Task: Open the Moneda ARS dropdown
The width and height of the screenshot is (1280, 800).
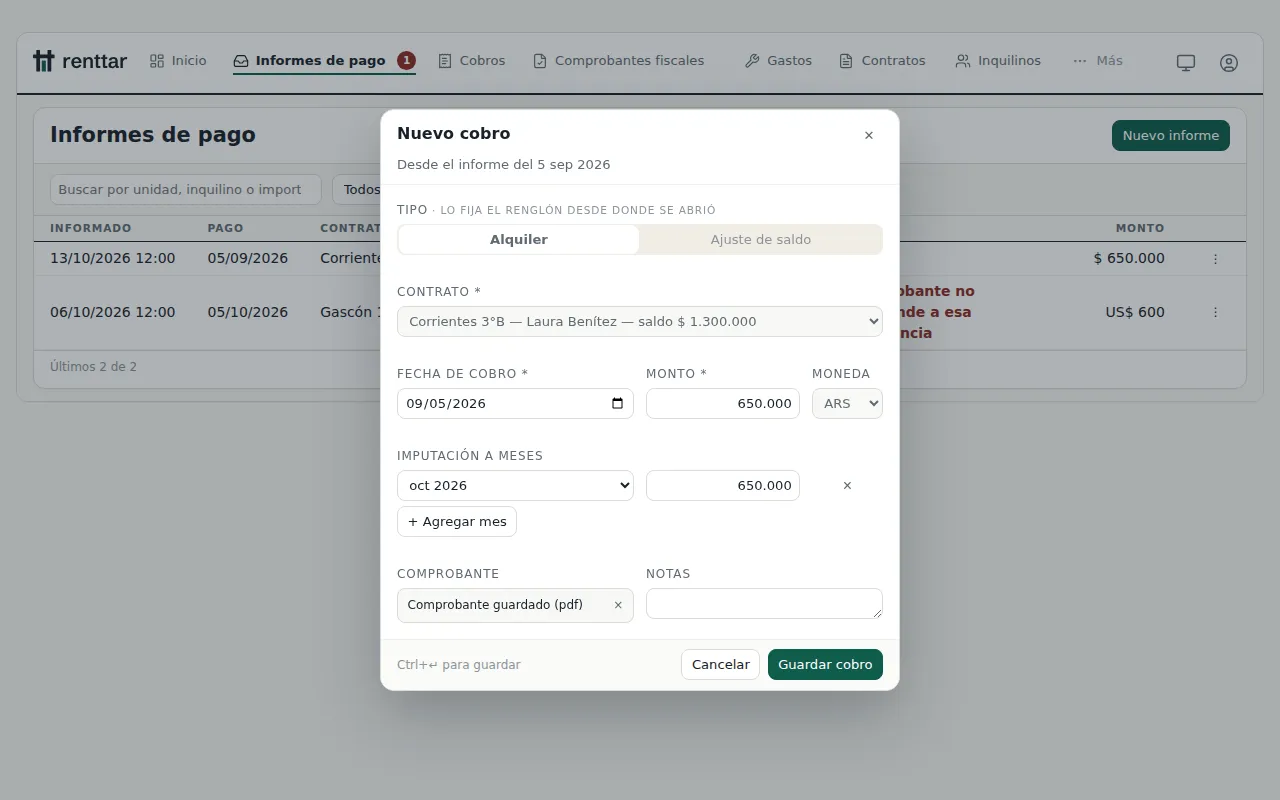Action: tap(847, 403)
